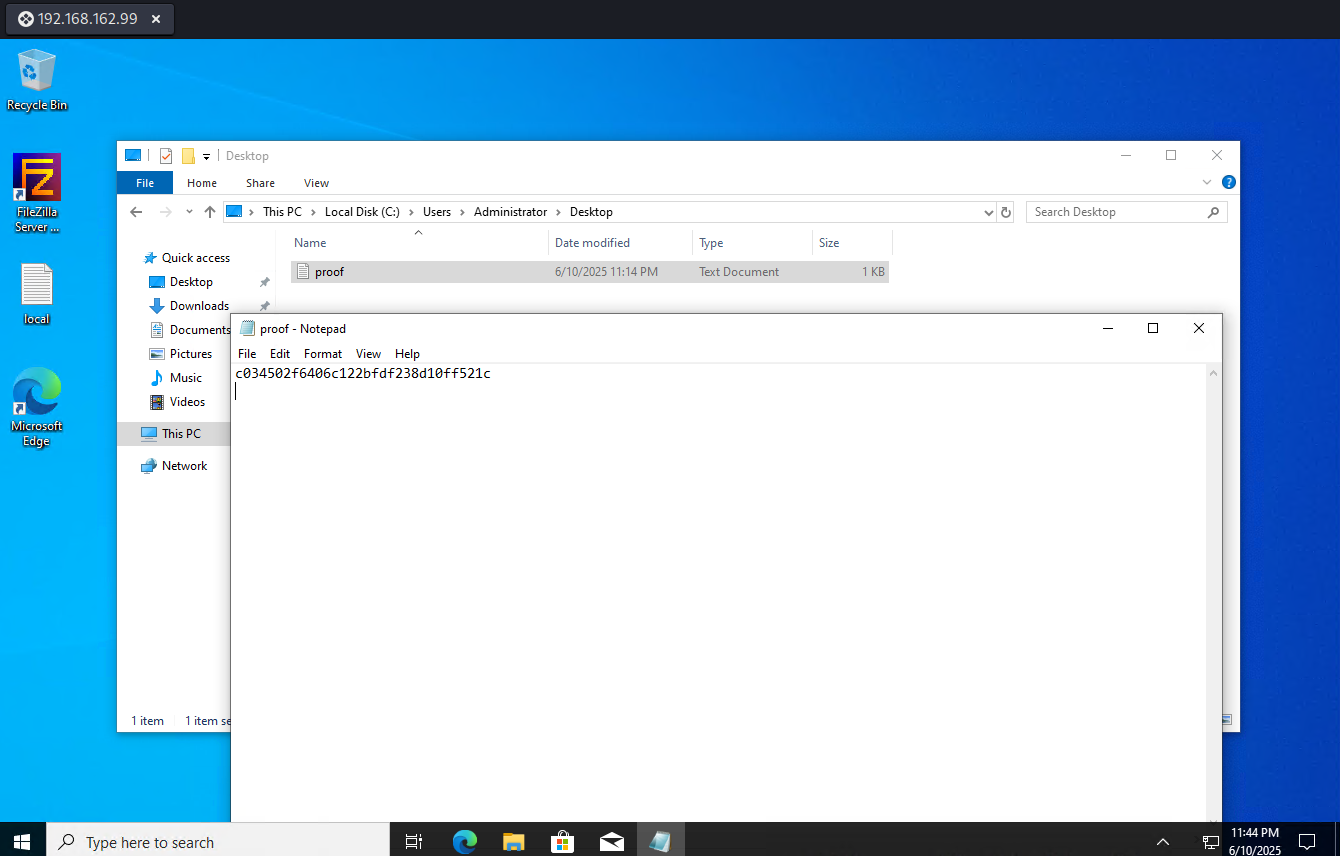Go up one folder level
Image resolution: width=1340 pixels, height=856 pixels.
point(210,212)
